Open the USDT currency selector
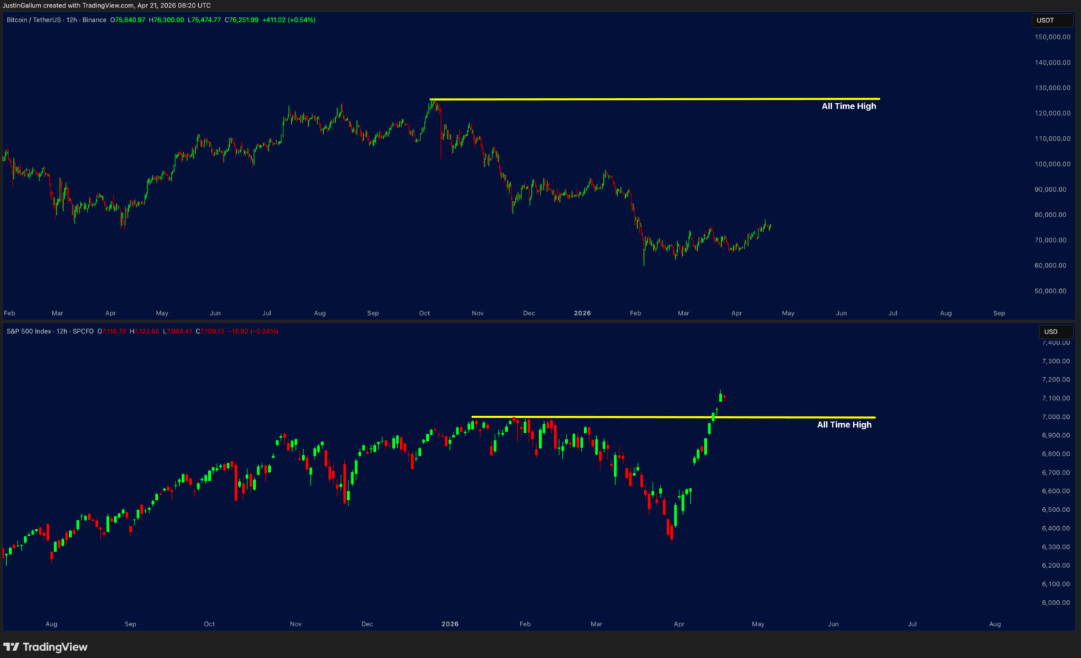The width and height of the screenshot is (1081, 658). coord(1045,20)
